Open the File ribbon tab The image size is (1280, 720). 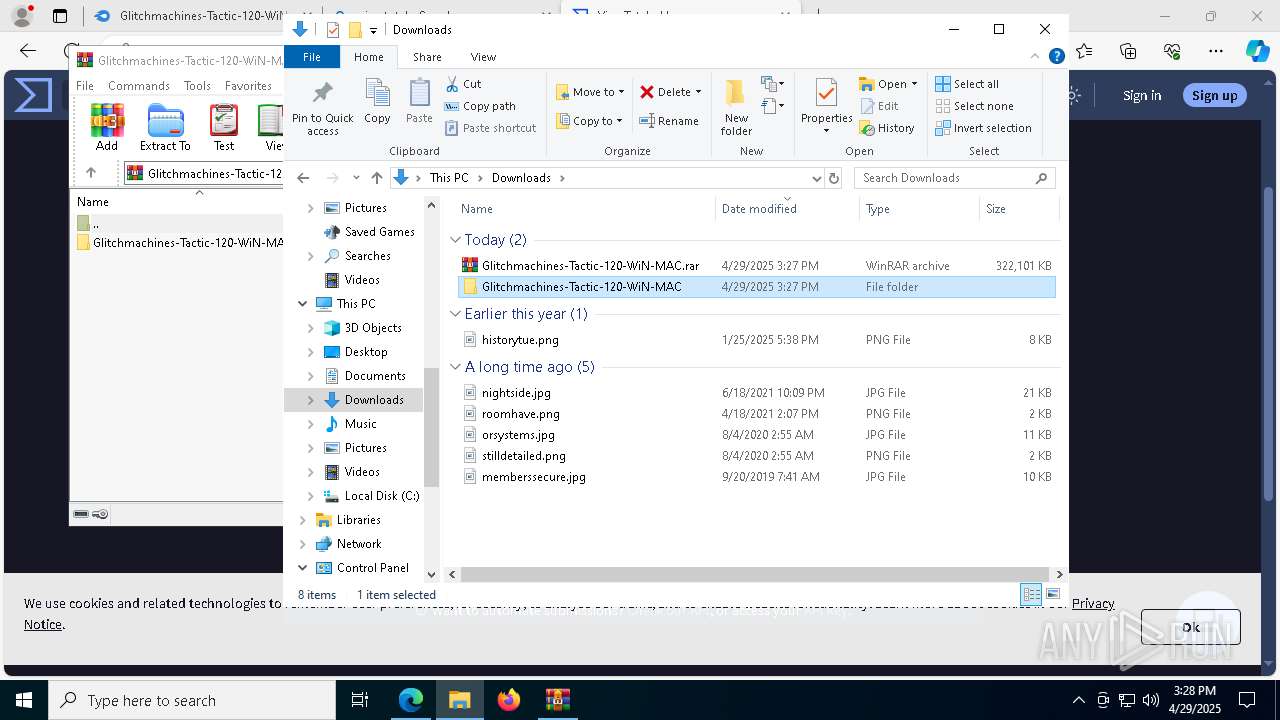[x=312, y=57]
